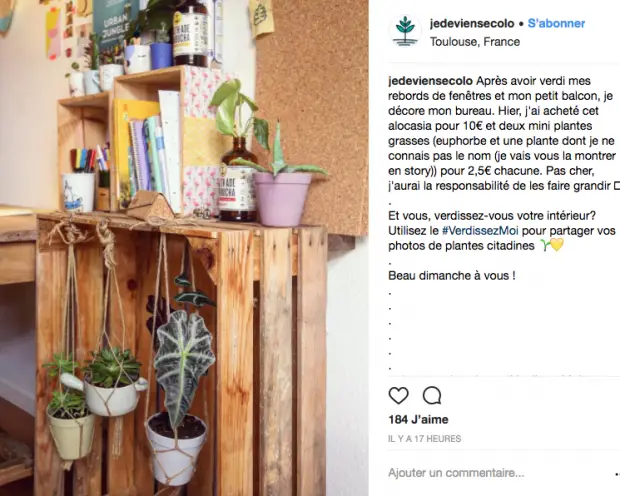This screenshot has width=620, height=496.
Task: Open the jedeviensecolo profile picture
Action: coord(404,31)
